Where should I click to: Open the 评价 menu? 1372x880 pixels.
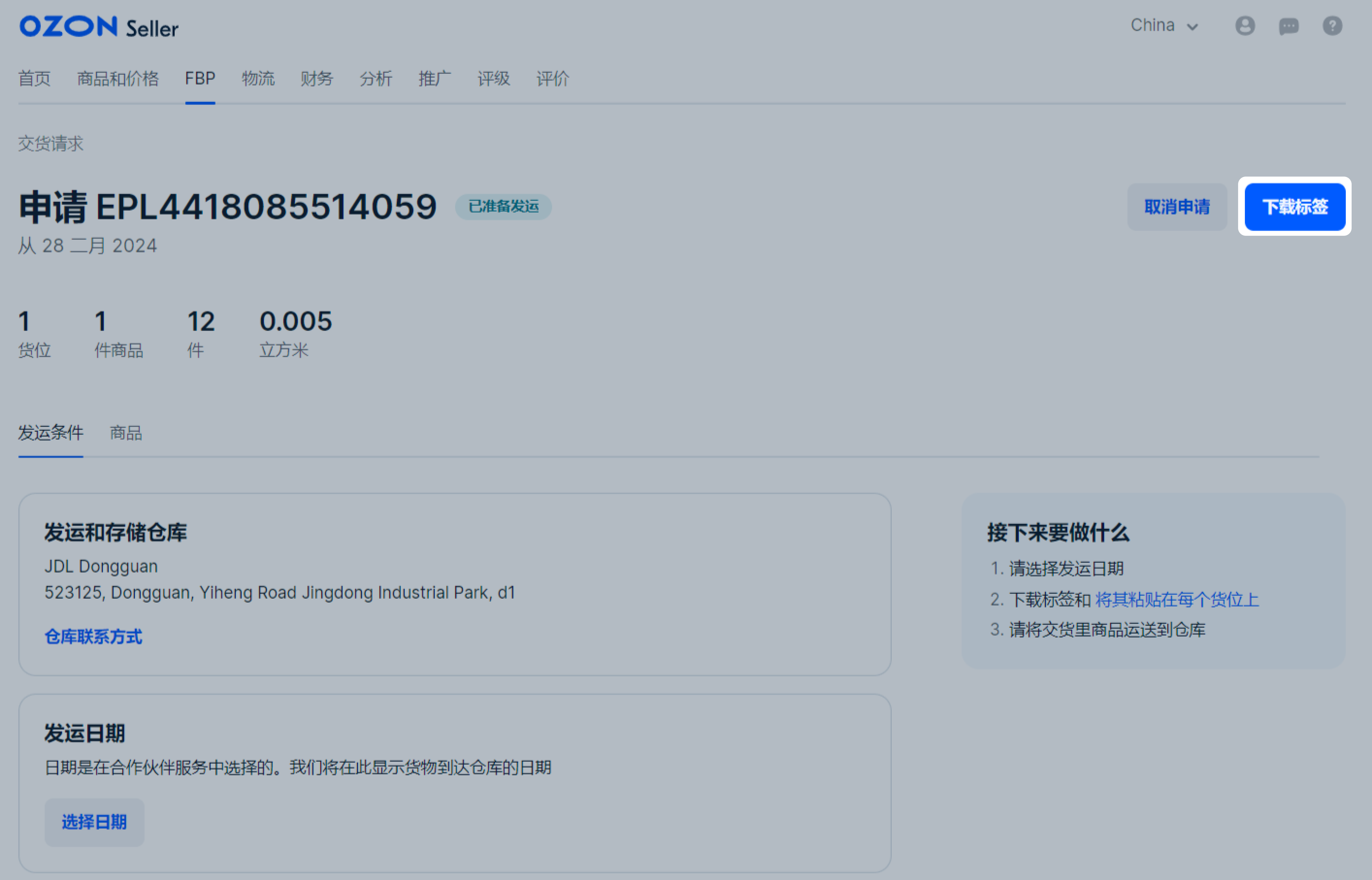553,78
